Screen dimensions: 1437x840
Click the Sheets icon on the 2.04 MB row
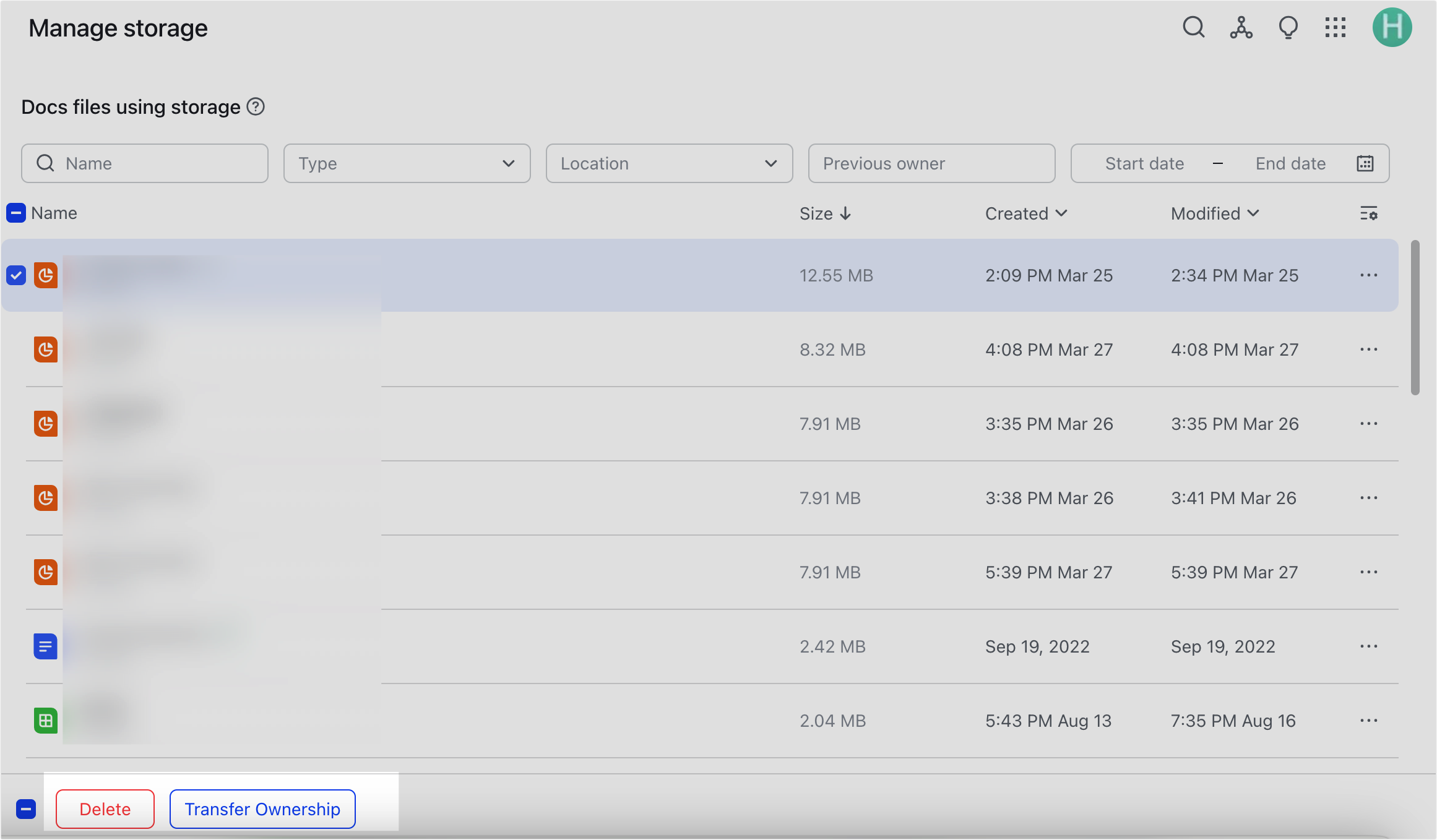[45, 720]
